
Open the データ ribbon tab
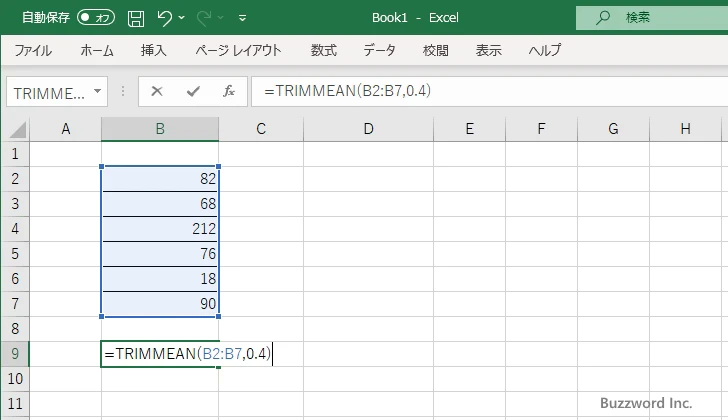point(379,50)
